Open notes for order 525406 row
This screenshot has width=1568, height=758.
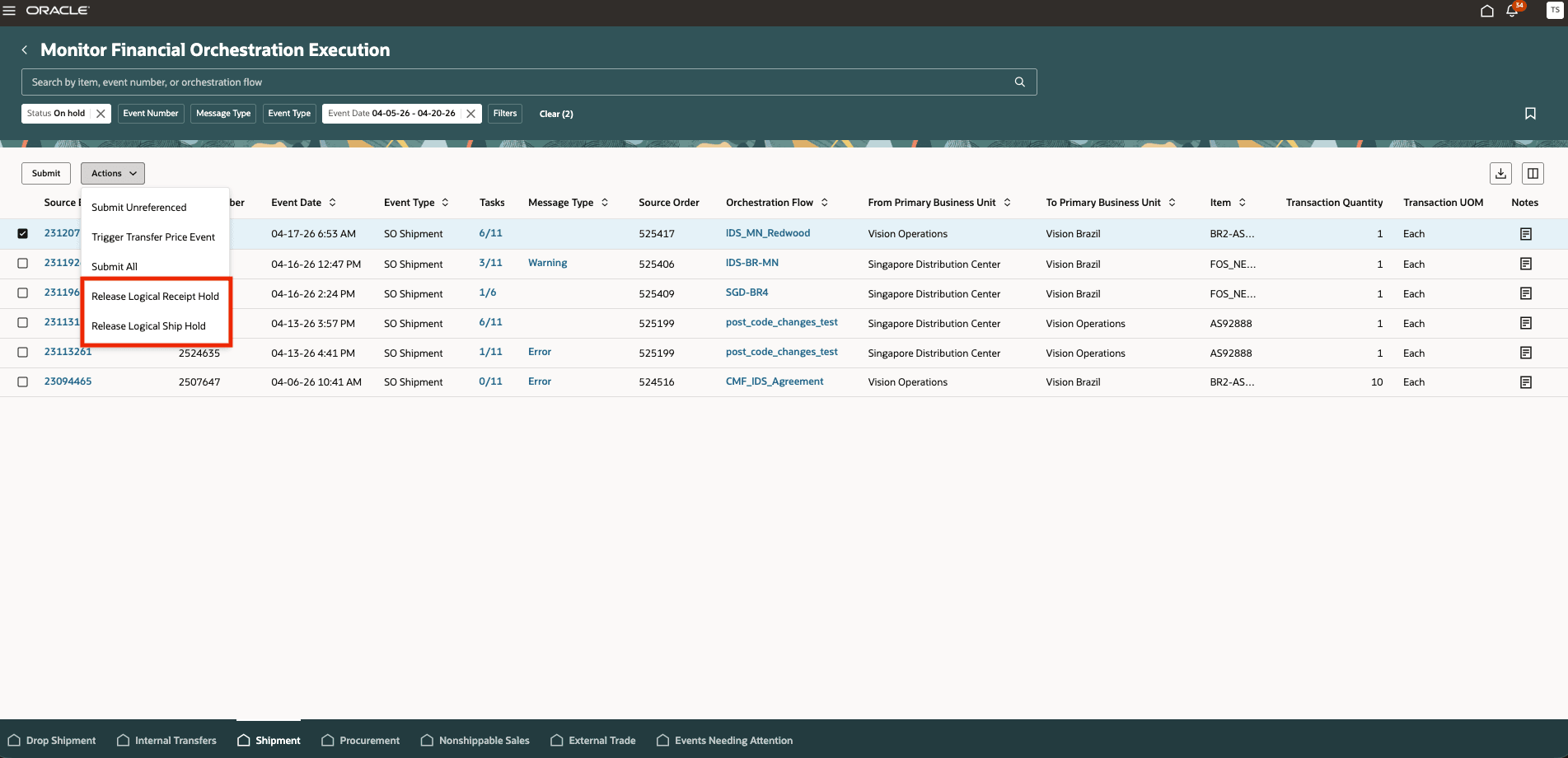[1525, 264]
